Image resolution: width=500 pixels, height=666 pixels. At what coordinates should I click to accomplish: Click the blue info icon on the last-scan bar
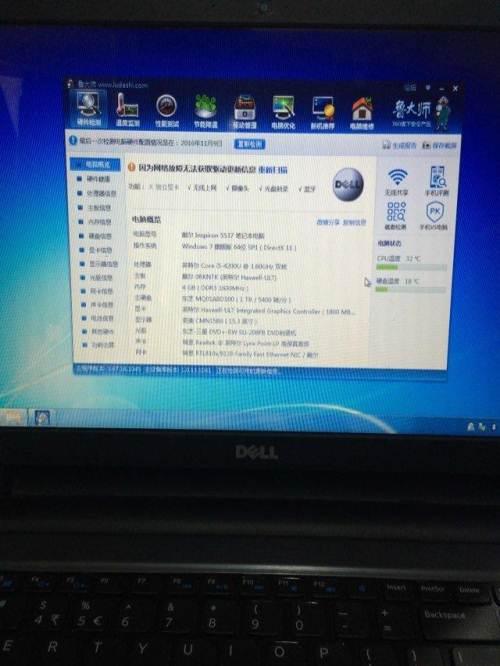click(73, 140)
